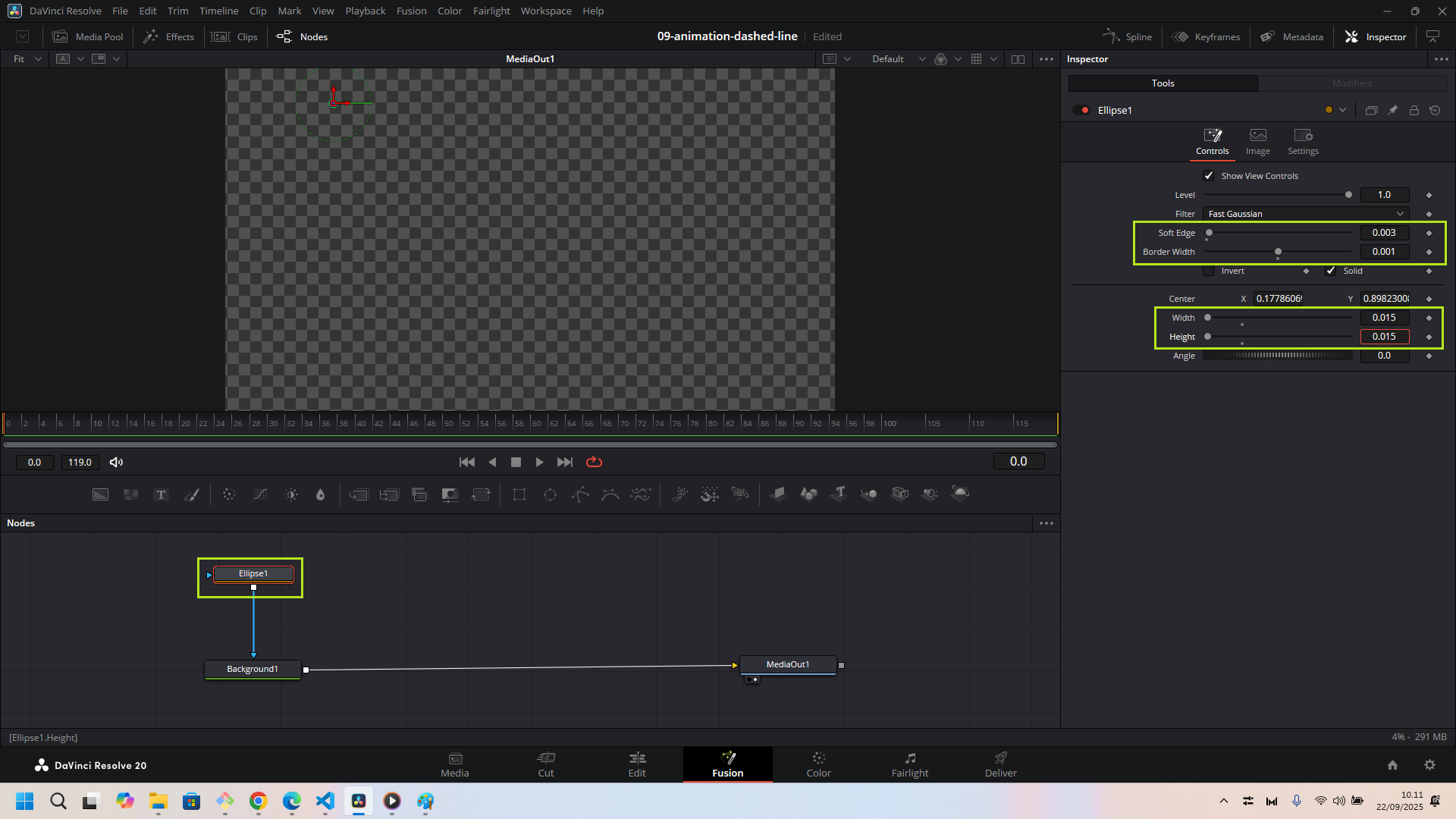Uncheck Show View Controls checkbox
1456x819 pixels.
pyautogui.click(x=1209, y=176)
